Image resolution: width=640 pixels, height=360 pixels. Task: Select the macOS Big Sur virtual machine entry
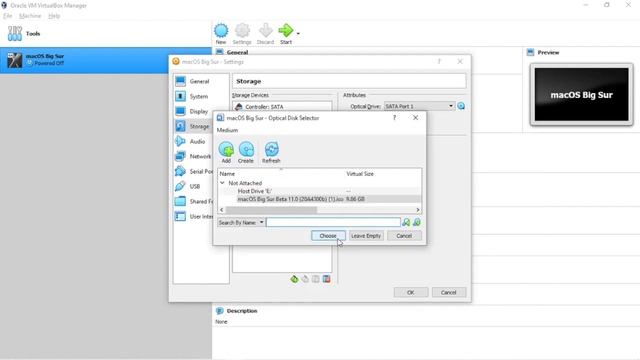click(x=106, y=60)
